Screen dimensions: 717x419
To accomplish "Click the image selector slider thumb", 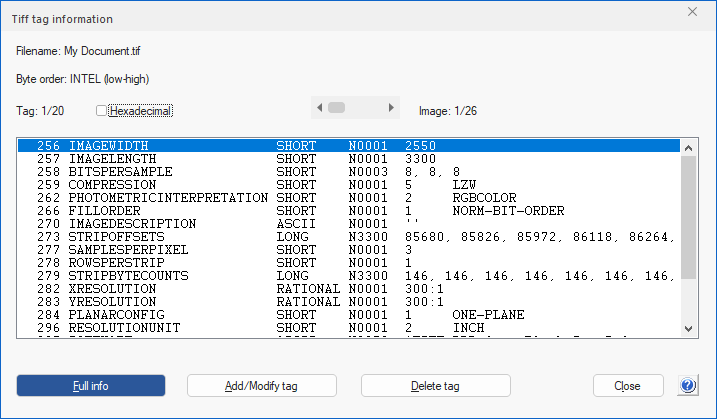I will (x=337, y=107).
